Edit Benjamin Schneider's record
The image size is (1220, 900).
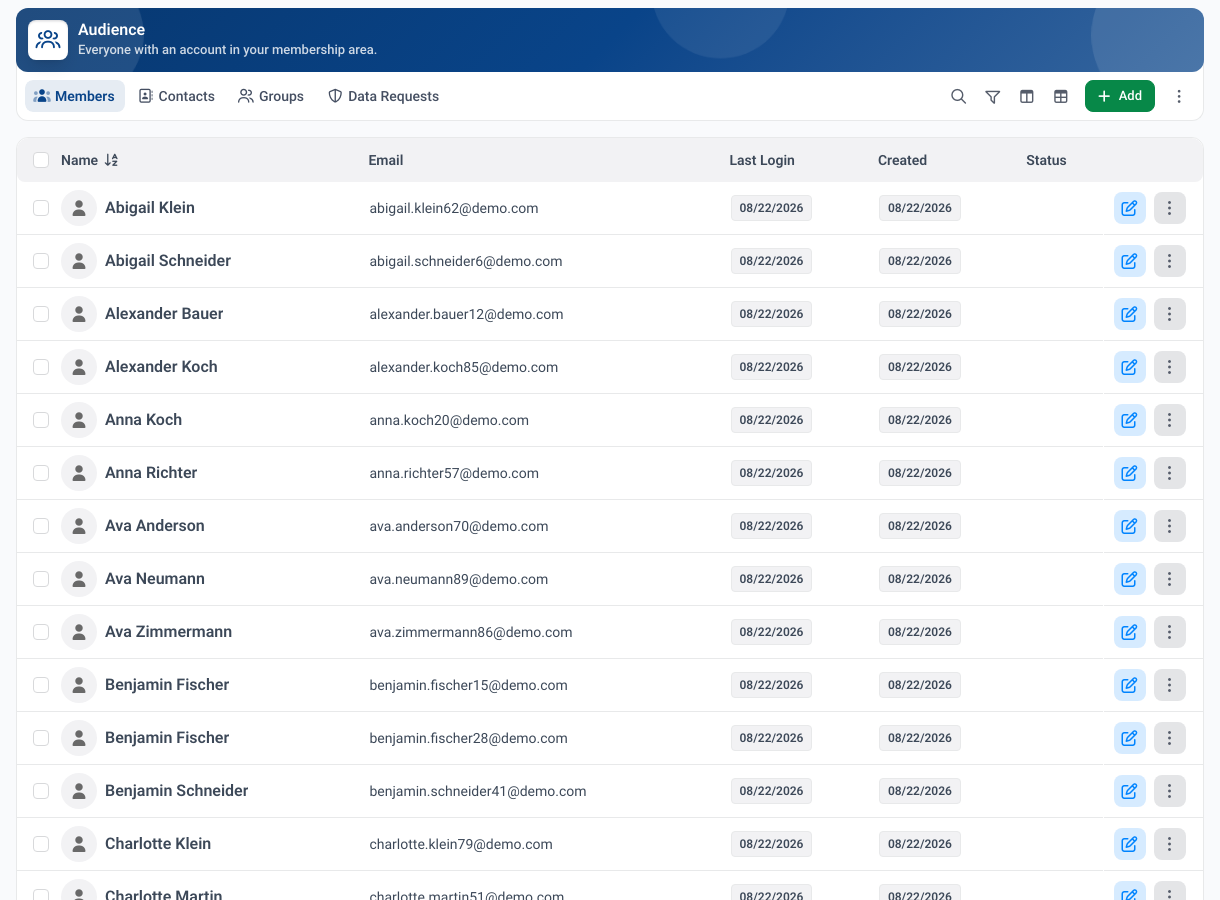(1130, 791)
